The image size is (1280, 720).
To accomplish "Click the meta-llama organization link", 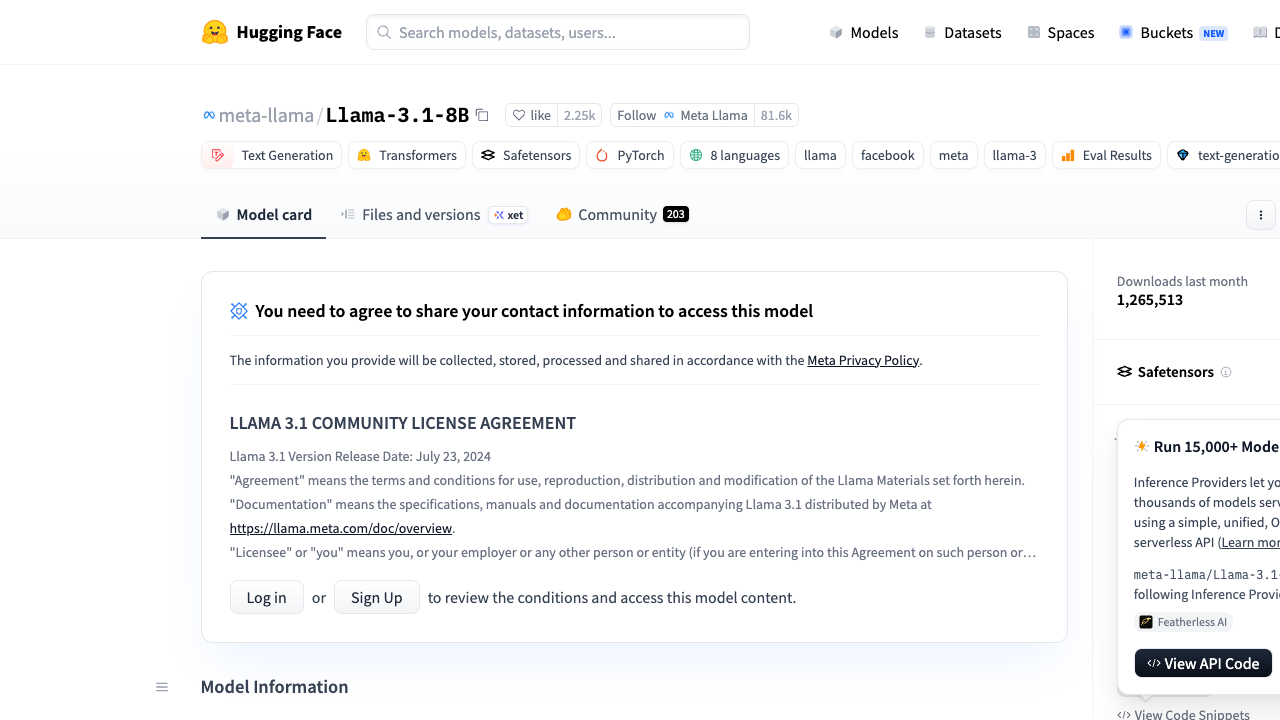I will tap(266, 115).
